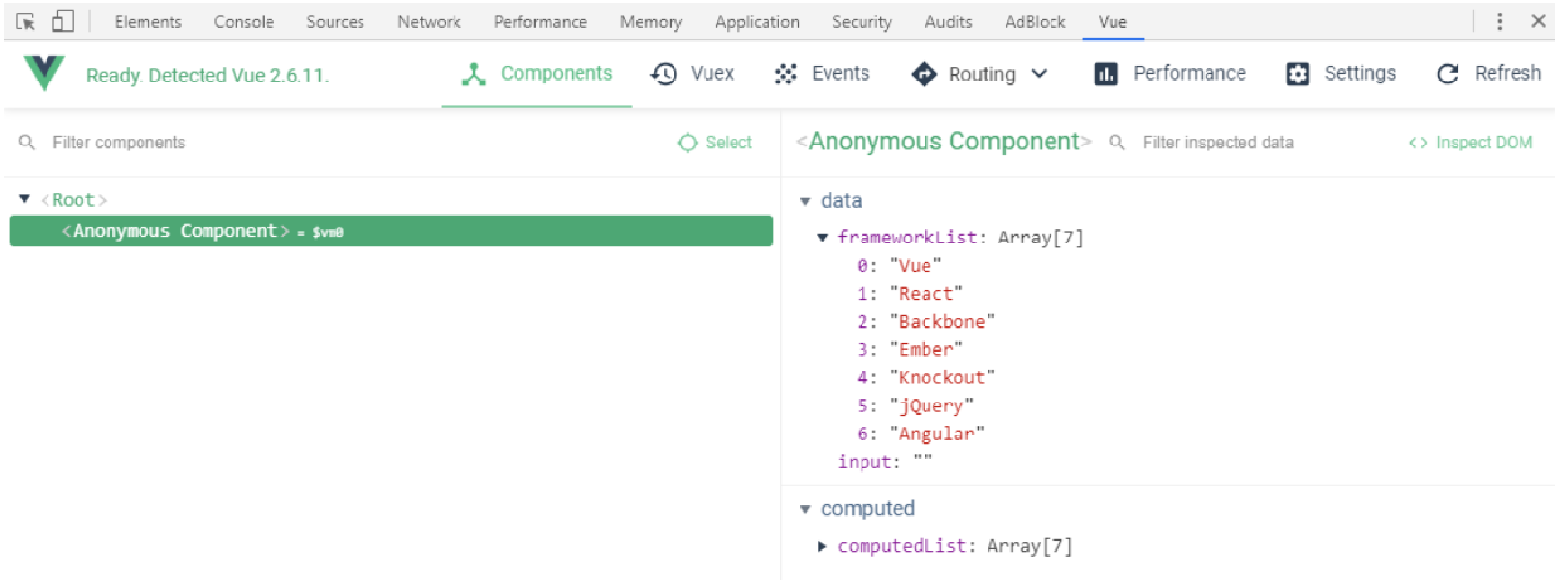Click the "React" array value
The width and height of the screenshot is (1568, 580).
point(925,294)
